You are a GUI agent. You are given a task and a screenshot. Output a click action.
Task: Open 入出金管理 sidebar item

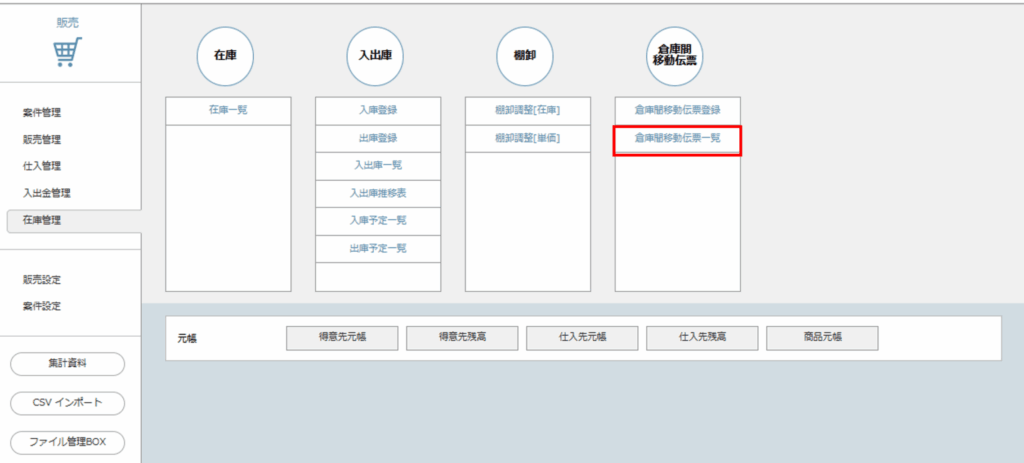[48, 193]
